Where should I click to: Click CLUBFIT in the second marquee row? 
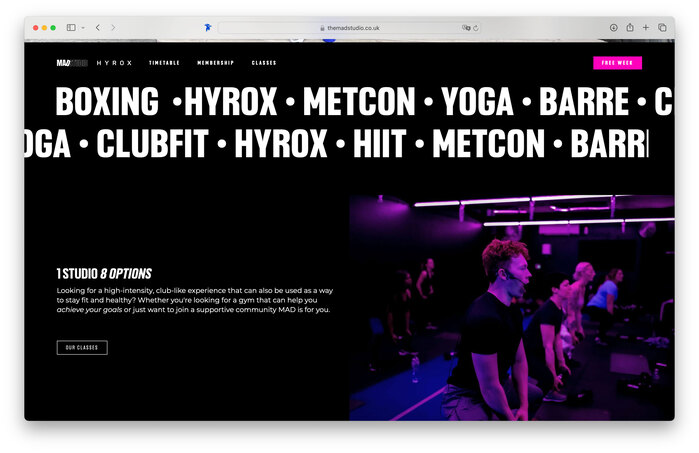click(152, 143)
